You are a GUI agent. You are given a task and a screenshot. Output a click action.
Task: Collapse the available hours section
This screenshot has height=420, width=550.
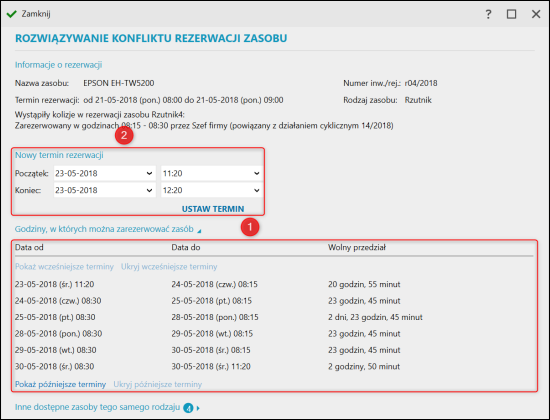199,231
